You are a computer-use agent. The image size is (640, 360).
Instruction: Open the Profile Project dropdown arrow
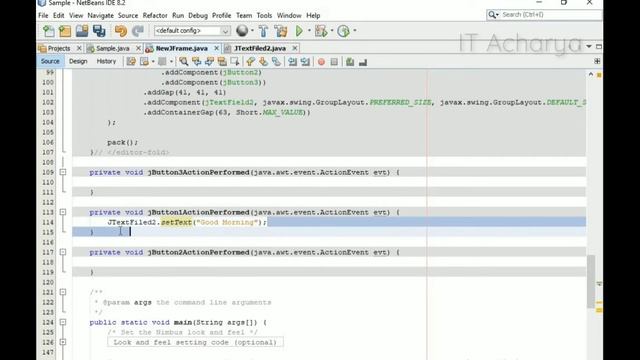(x=355, y=31)
